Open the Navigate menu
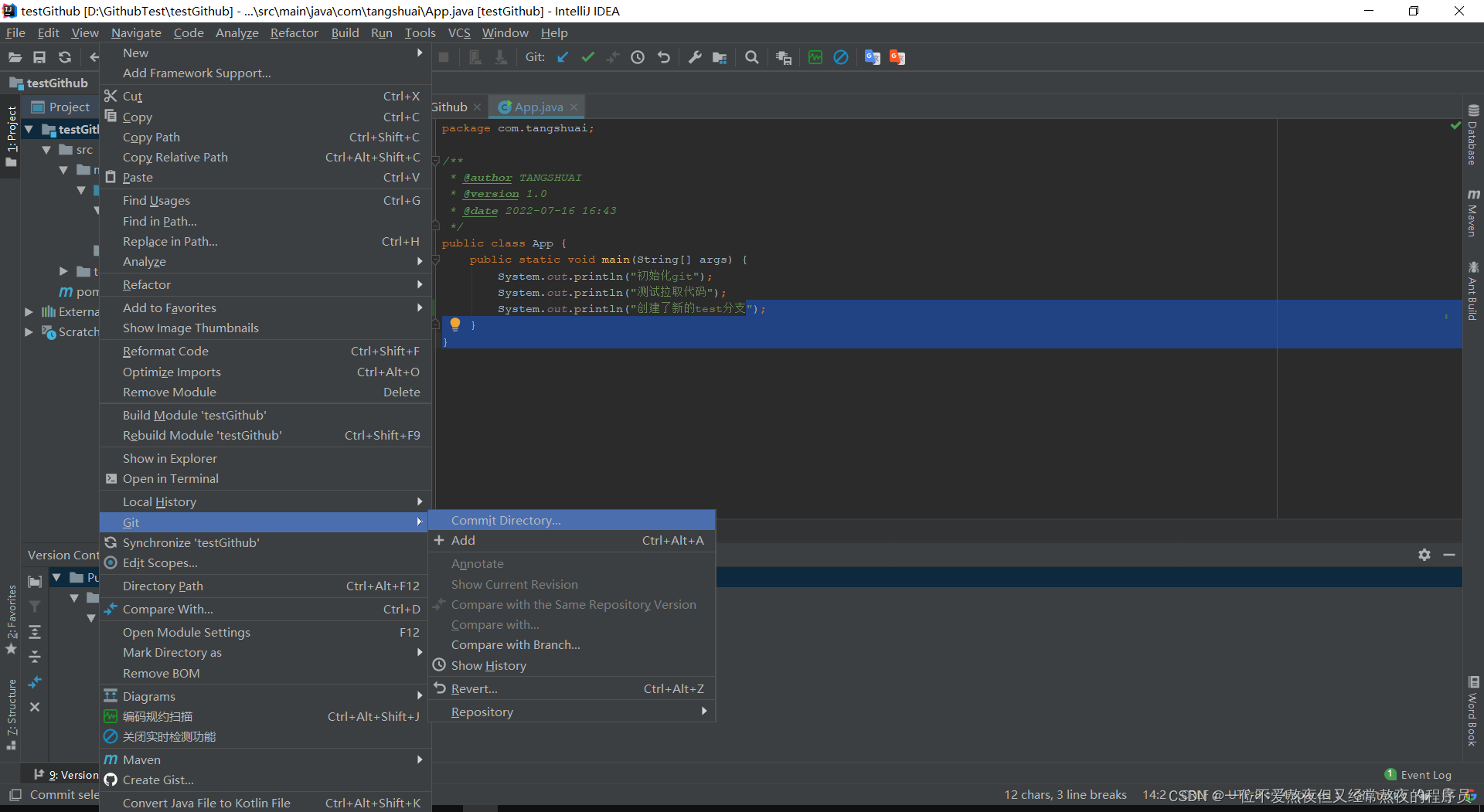 [136, 32]
